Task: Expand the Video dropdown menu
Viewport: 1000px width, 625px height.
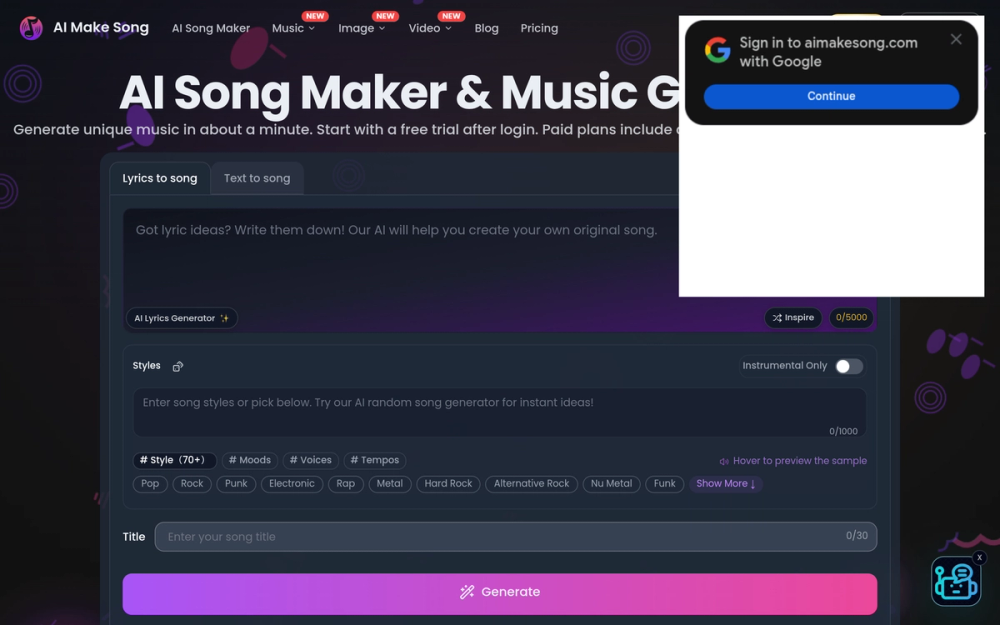Action: (x=430, y=28)
